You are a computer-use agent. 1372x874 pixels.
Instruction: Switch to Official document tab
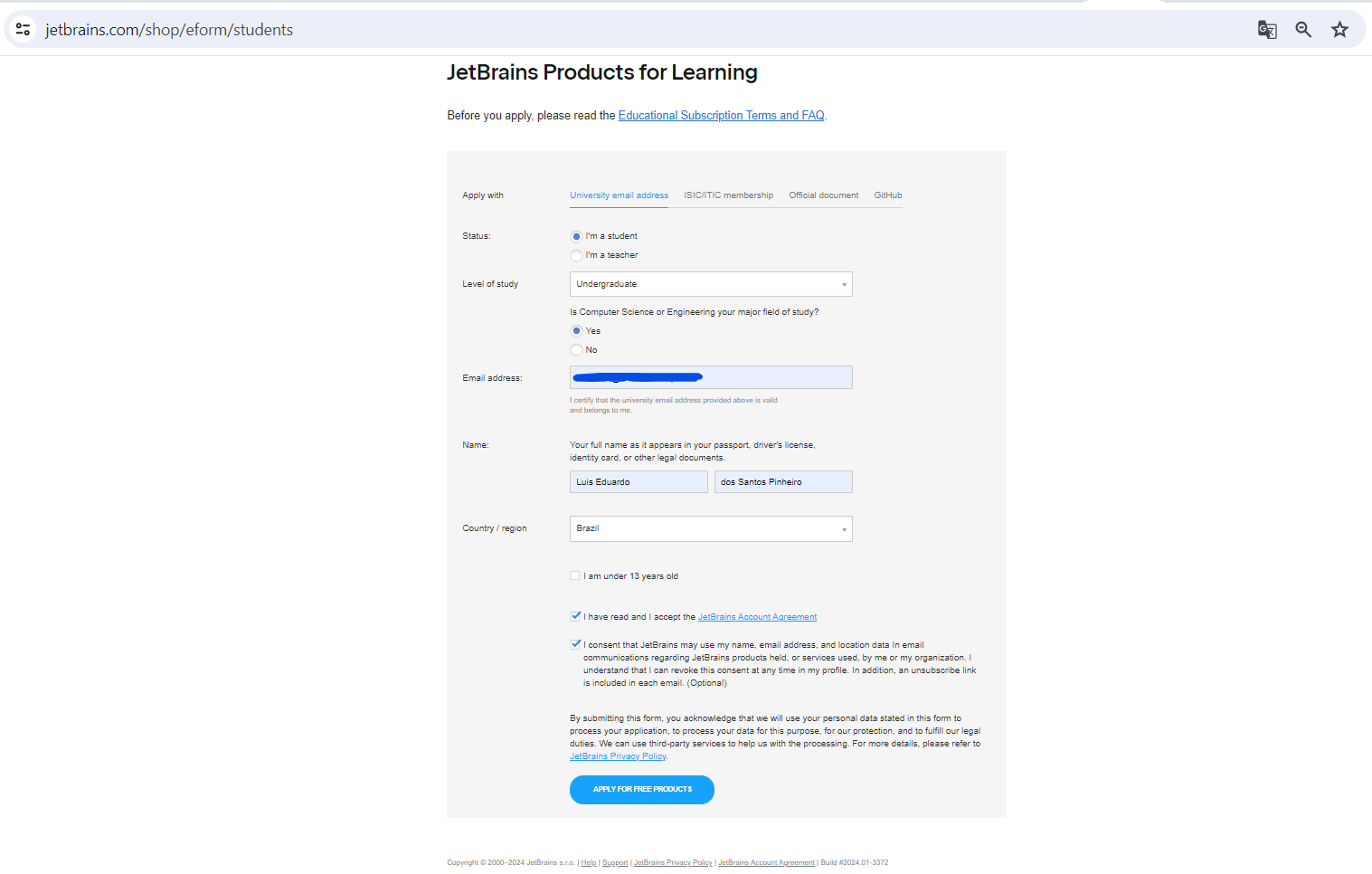click(x=823, y=195)
